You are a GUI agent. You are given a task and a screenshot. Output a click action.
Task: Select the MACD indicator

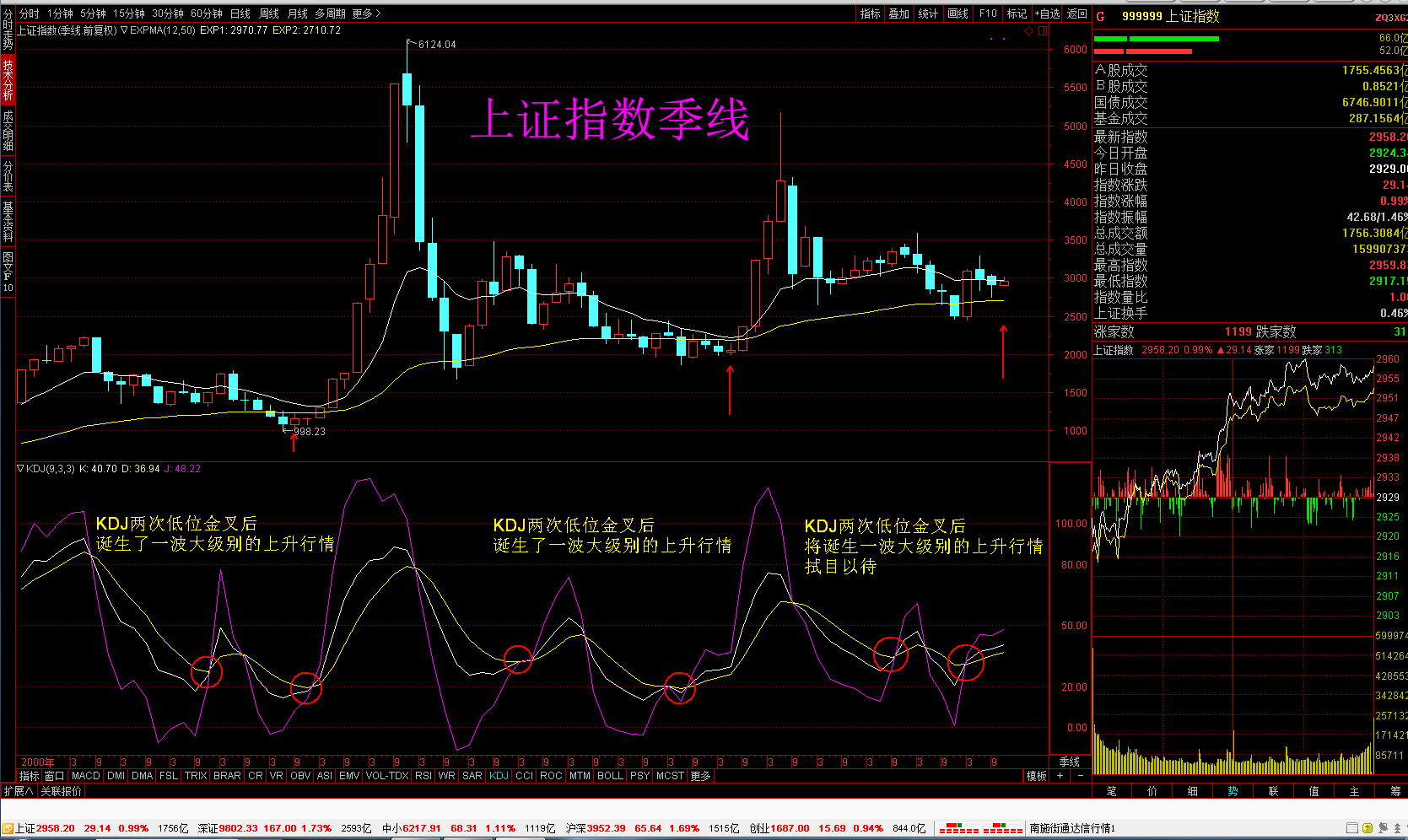(85, 775)
